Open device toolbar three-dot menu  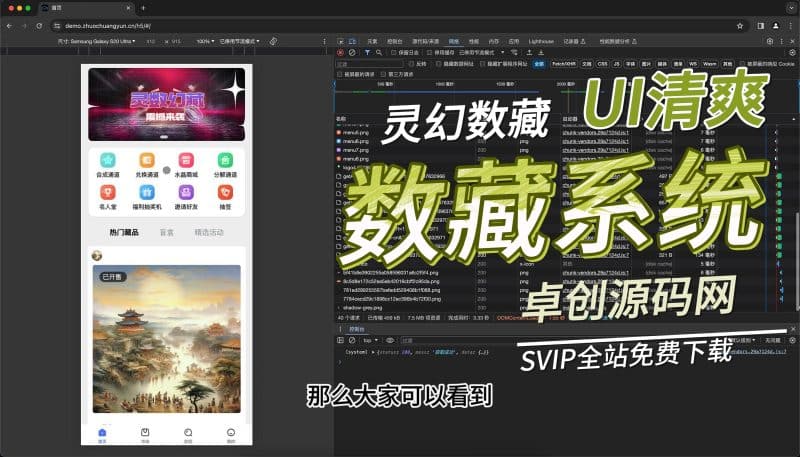point(324,41)
